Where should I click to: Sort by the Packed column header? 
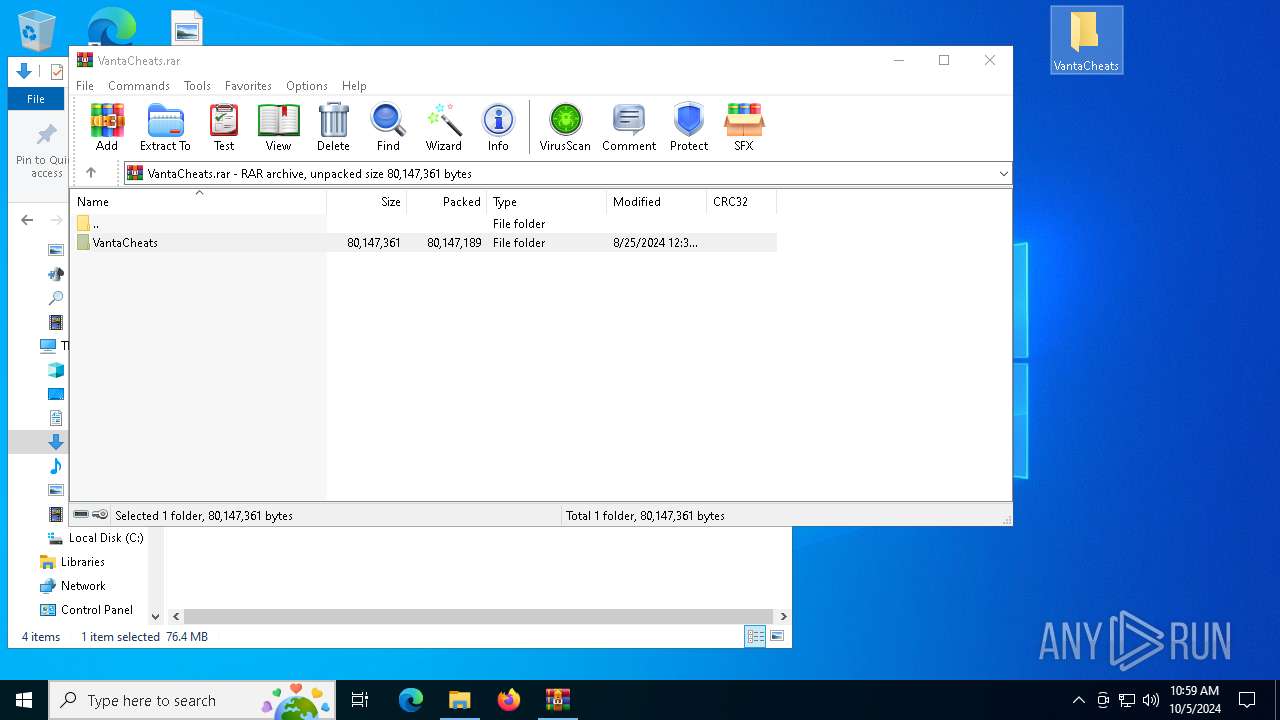click(447, 202)
